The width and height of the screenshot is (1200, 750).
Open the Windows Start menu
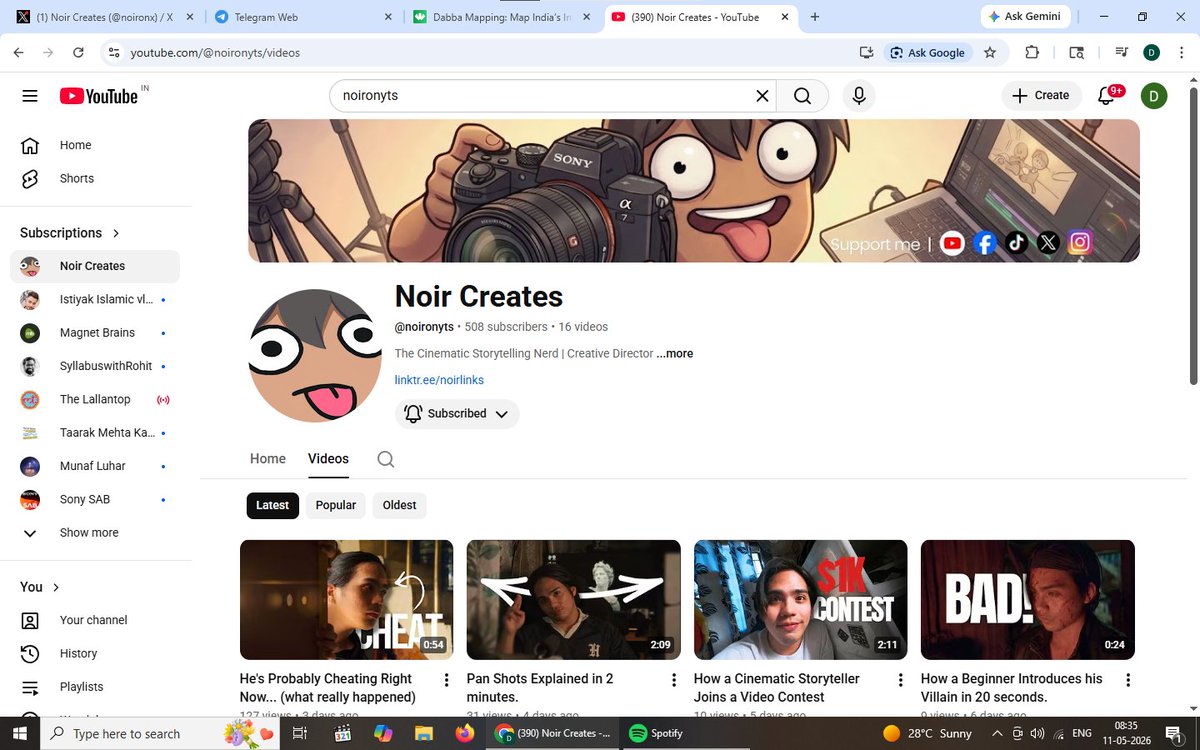click(x=19, y=733)
